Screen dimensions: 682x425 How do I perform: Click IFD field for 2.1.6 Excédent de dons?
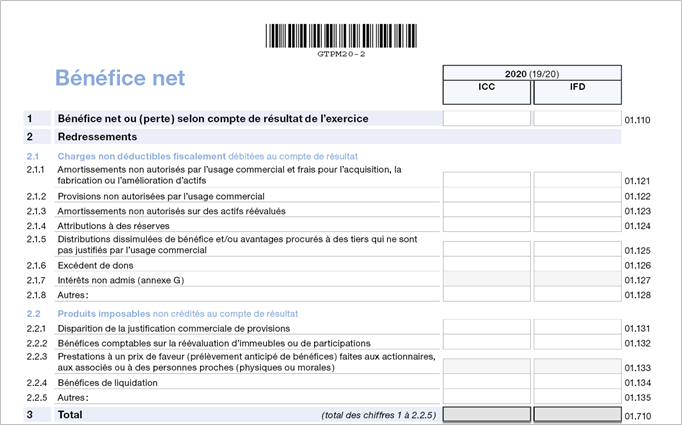tap(577, 265)
